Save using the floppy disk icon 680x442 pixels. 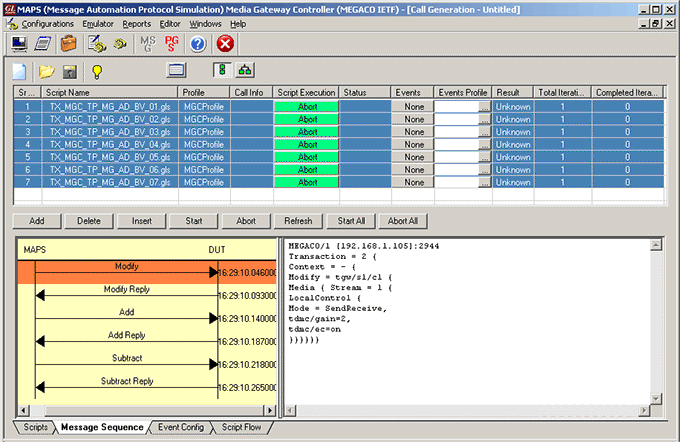(x=70, y=72)
